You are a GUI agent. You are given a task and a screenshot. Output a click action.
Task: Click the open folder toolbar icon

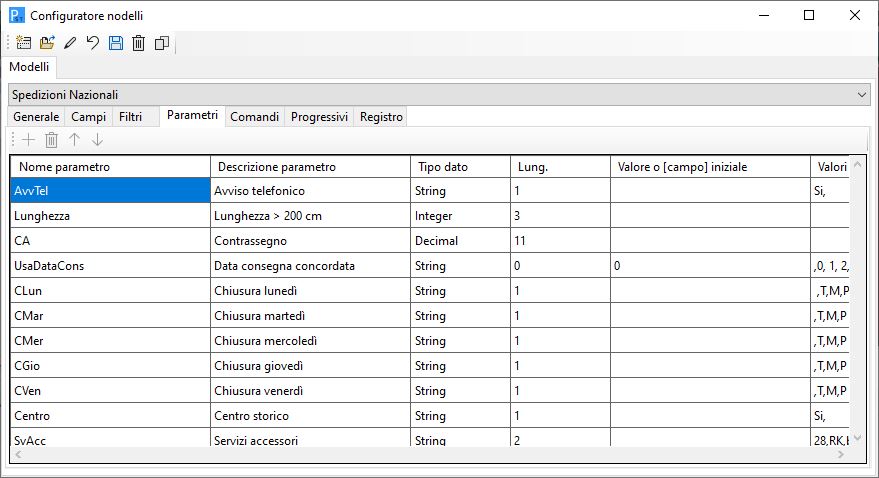pos(47,43)
